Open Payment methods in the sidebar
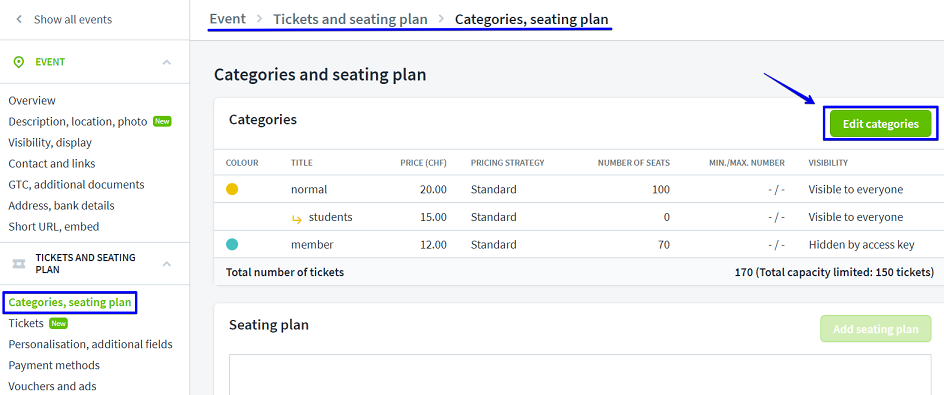This screenshot has width=944, height=395. [x=54, y=365]
